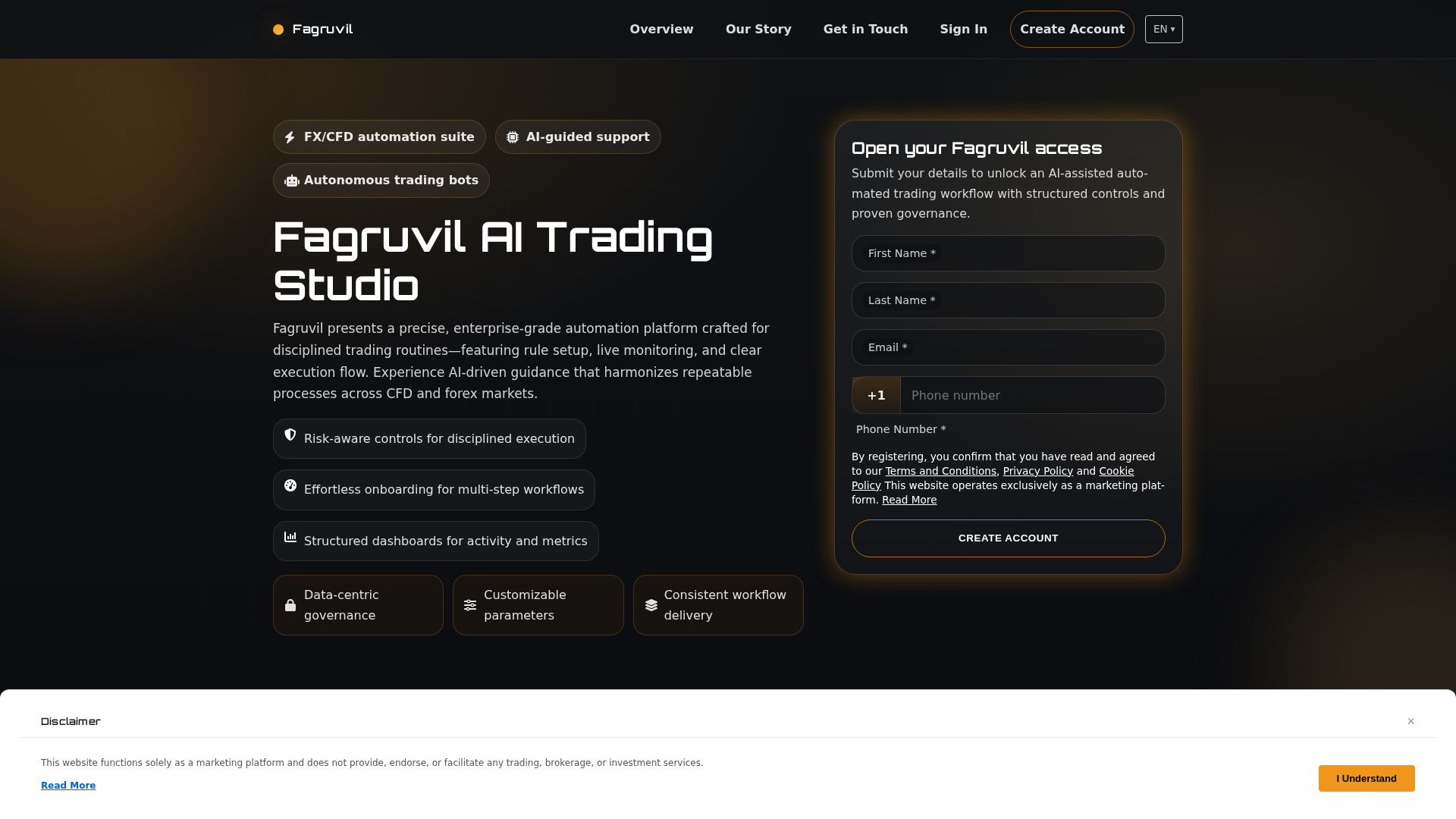This screenshot has height=819, width=1456.
Task: Click the Data-centric governance card text
Action: pyautogui.click(x=341, y=605)
